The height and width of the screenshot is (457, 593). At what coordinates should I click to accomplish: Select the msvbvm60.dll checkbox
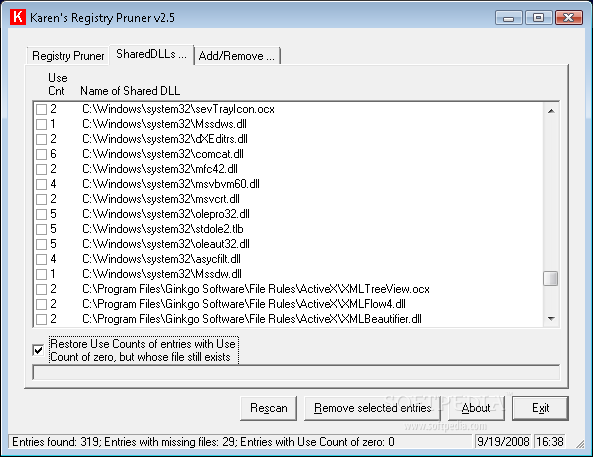pos(41,184)
